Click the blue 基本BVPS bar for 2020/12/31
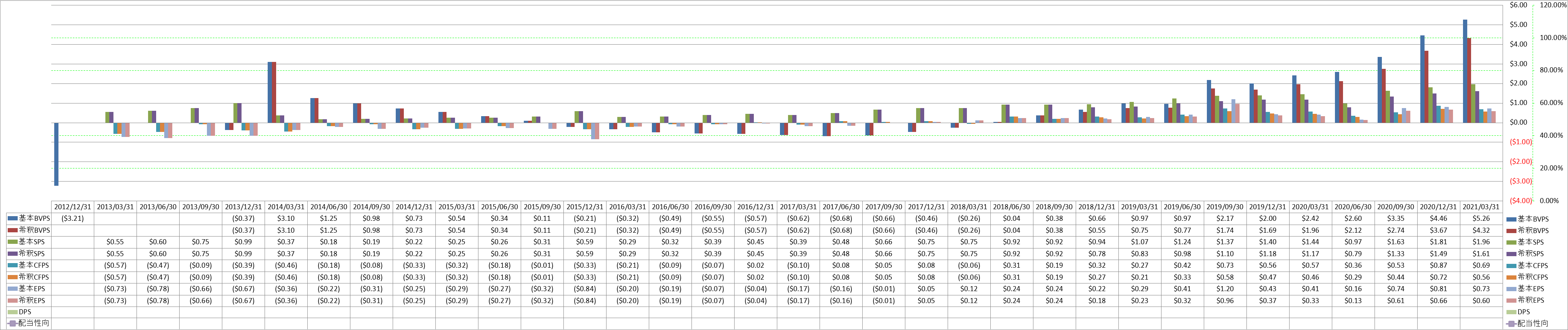The width and height of the screenshot is (1568, 330). (1423, 79)
